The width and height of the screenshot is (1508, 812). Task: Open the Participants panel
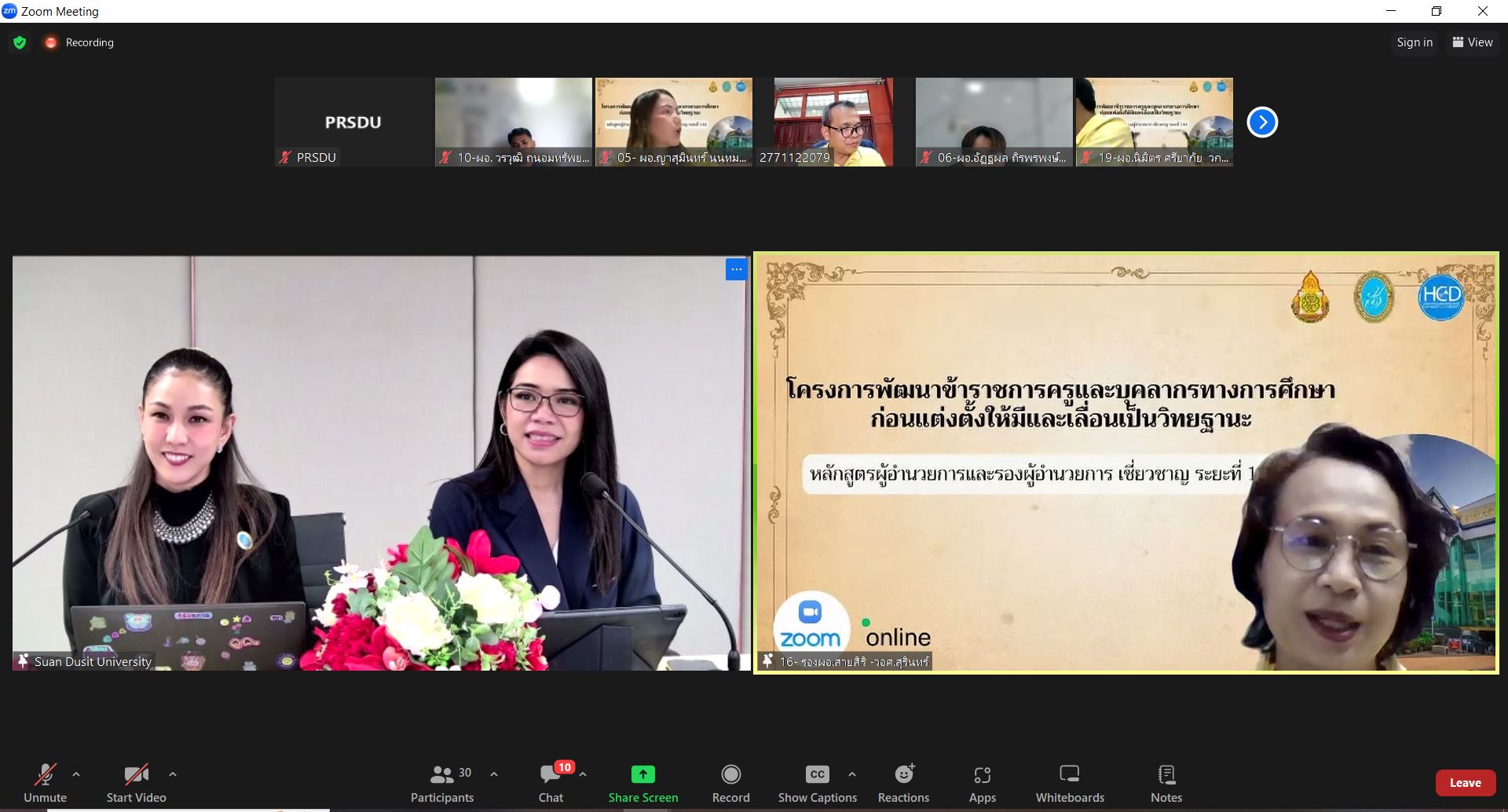[441, 784]
